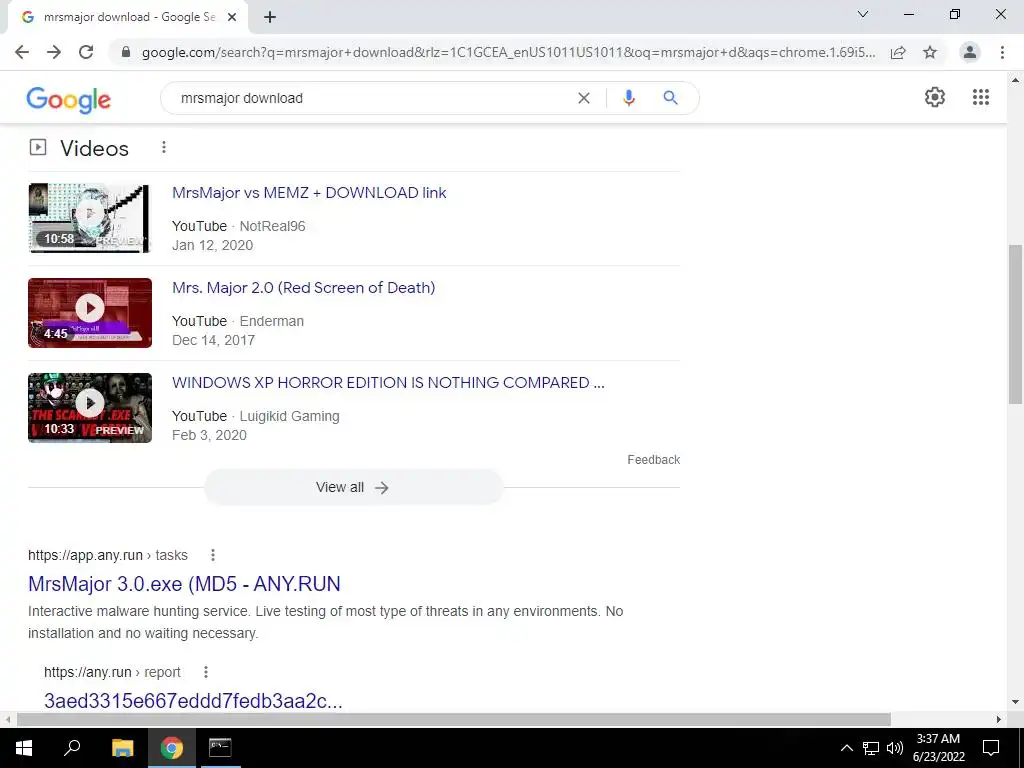1024x768 pixels.
Task: Open options for the any.run report result
Action: (x=206, y=672)
